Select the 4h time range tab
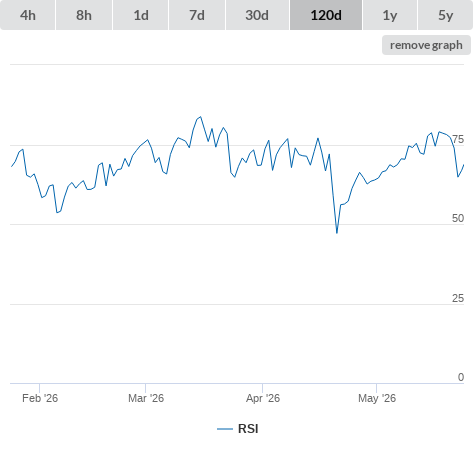The height and width of the screenshot is (455, 474). coord(28,15)
